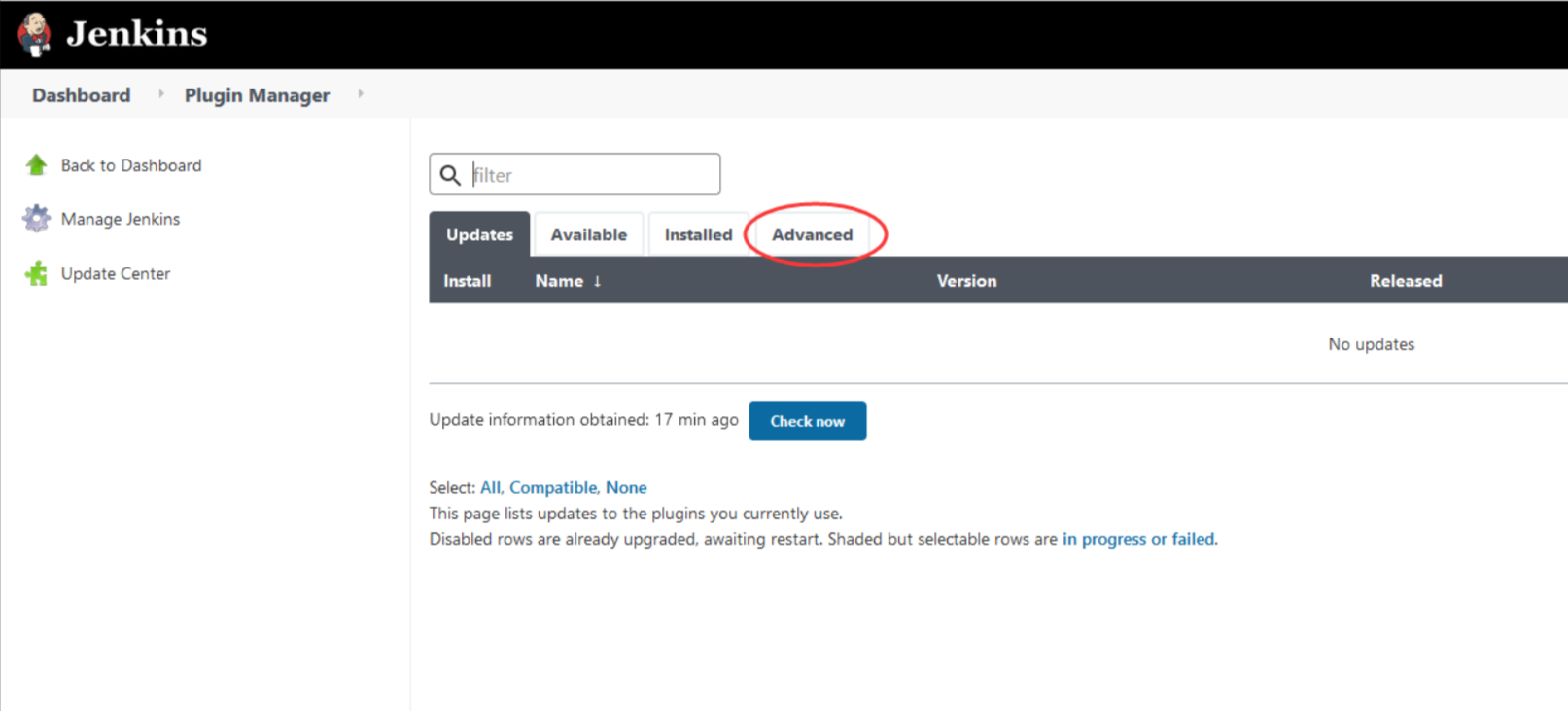The height and width of the screenshot is (711, 1568).
Task: Click the Check now button
Action: pyautogui.click(x=807, y=421)
